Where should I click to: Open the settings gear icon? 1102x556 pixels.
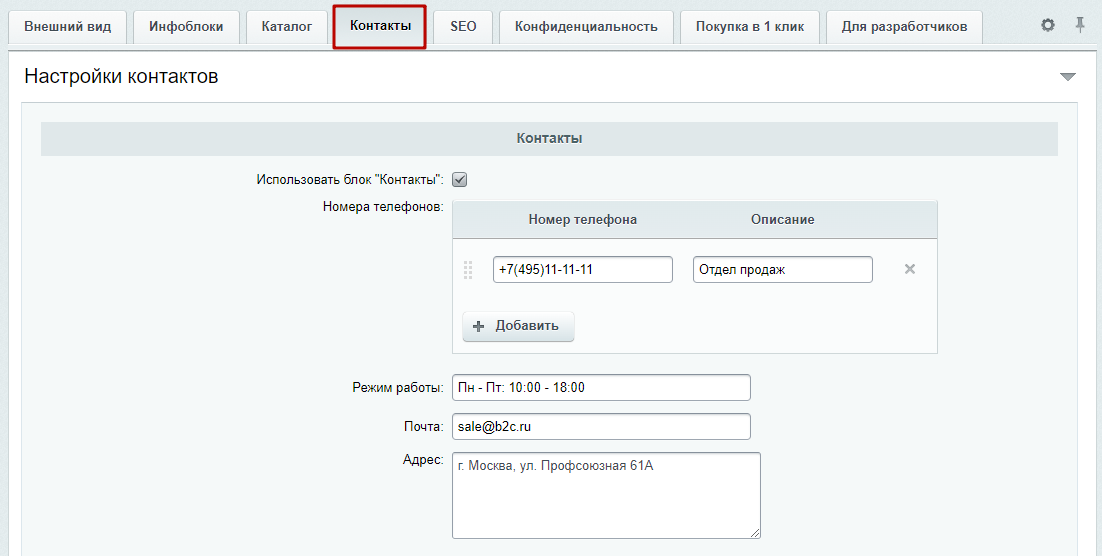(x=1047, y=25)
